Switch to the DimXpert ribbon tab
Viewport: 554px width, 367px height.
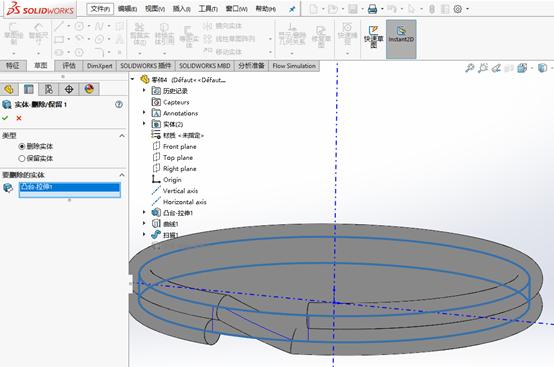click(x=99, y=66)
